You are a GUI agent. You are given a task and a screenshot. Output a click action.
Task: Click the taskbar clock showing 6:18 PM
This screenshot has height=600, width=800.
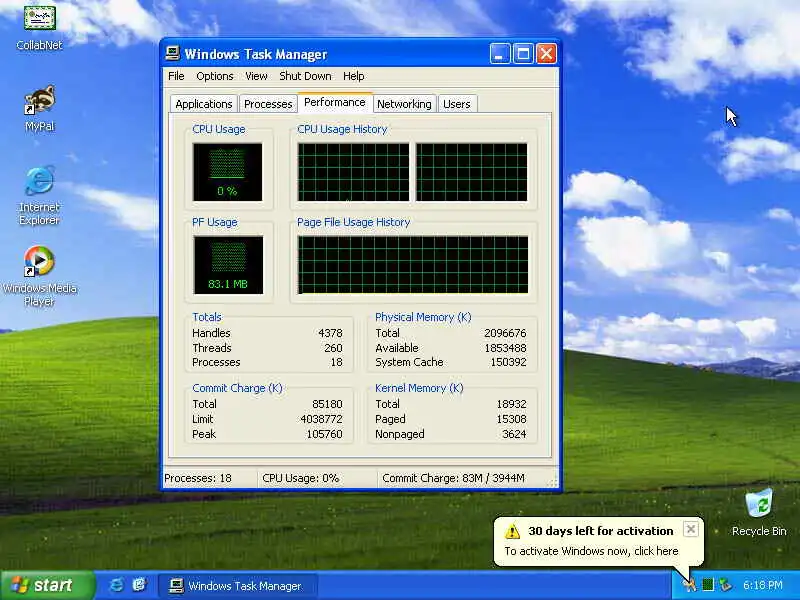[x=762, y=585]
